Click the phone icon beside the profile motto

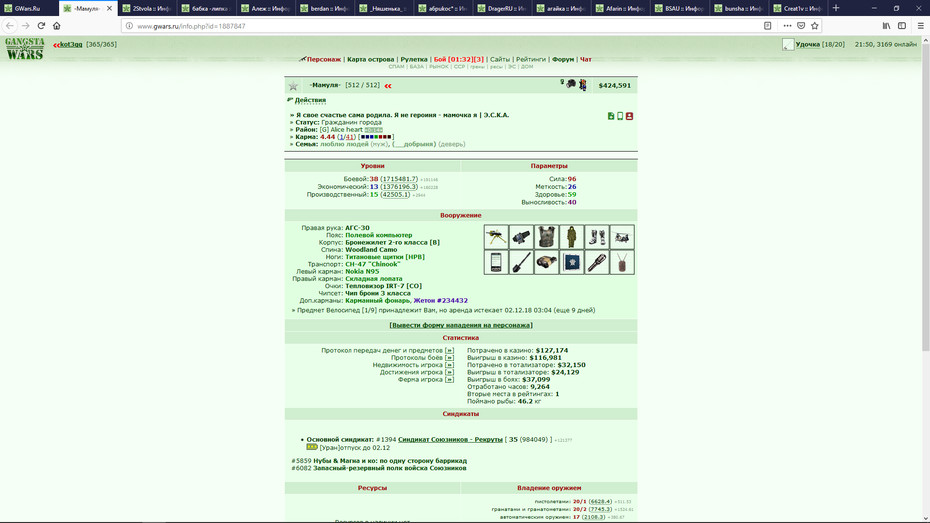pyautogui.click(x=620, y=116)
